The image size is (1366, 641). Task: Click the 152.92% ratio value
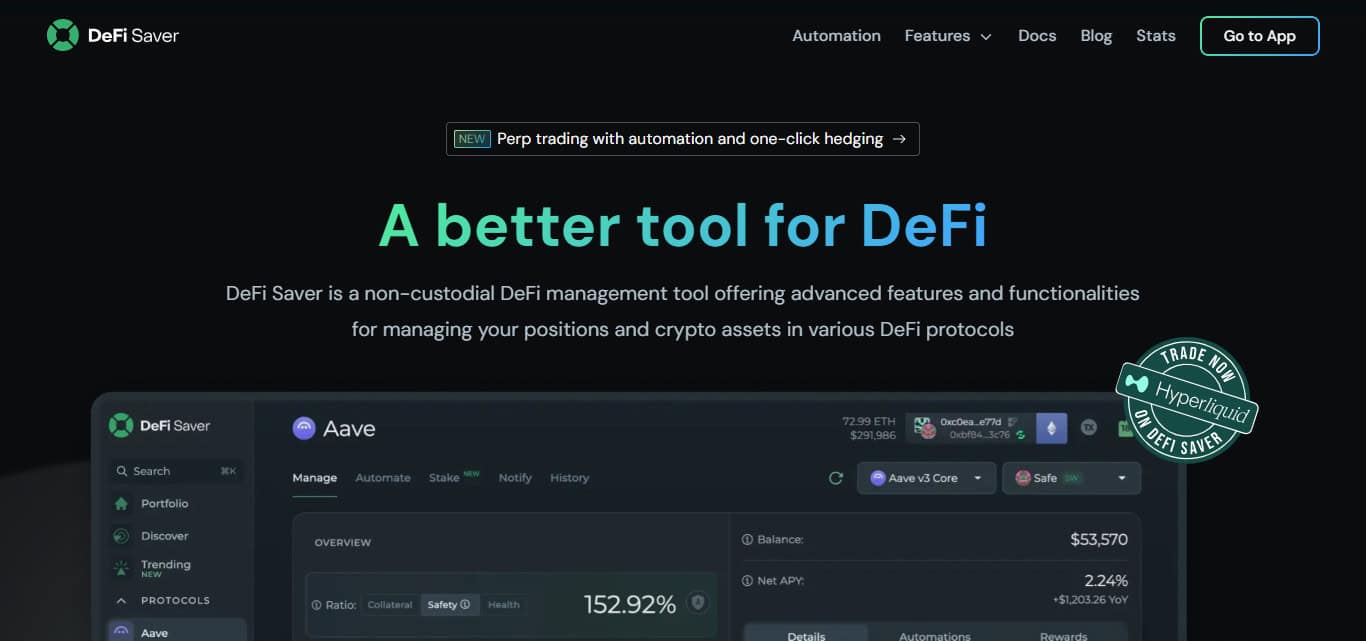tap(630, 604)
